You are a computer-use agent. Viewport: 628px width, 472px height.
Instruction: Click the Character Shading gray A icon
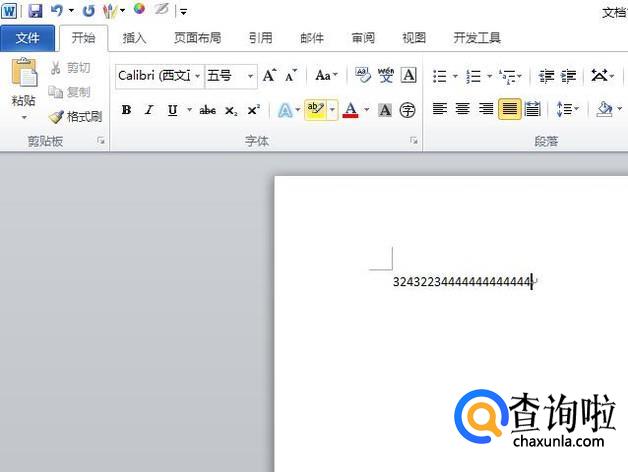[x=385, y=110]
